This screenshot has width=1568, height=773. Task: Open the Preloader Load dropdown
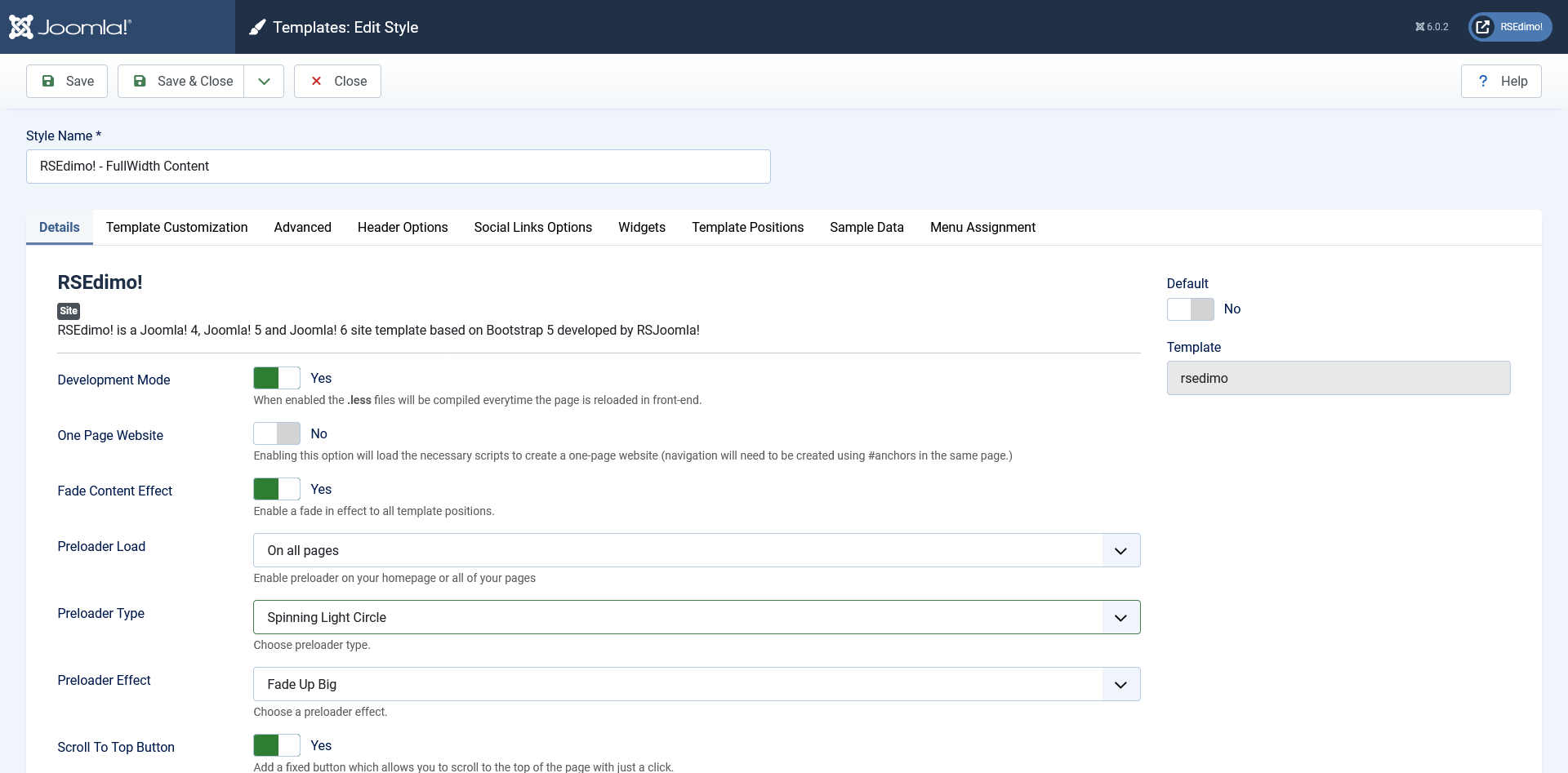coord(696,551)
